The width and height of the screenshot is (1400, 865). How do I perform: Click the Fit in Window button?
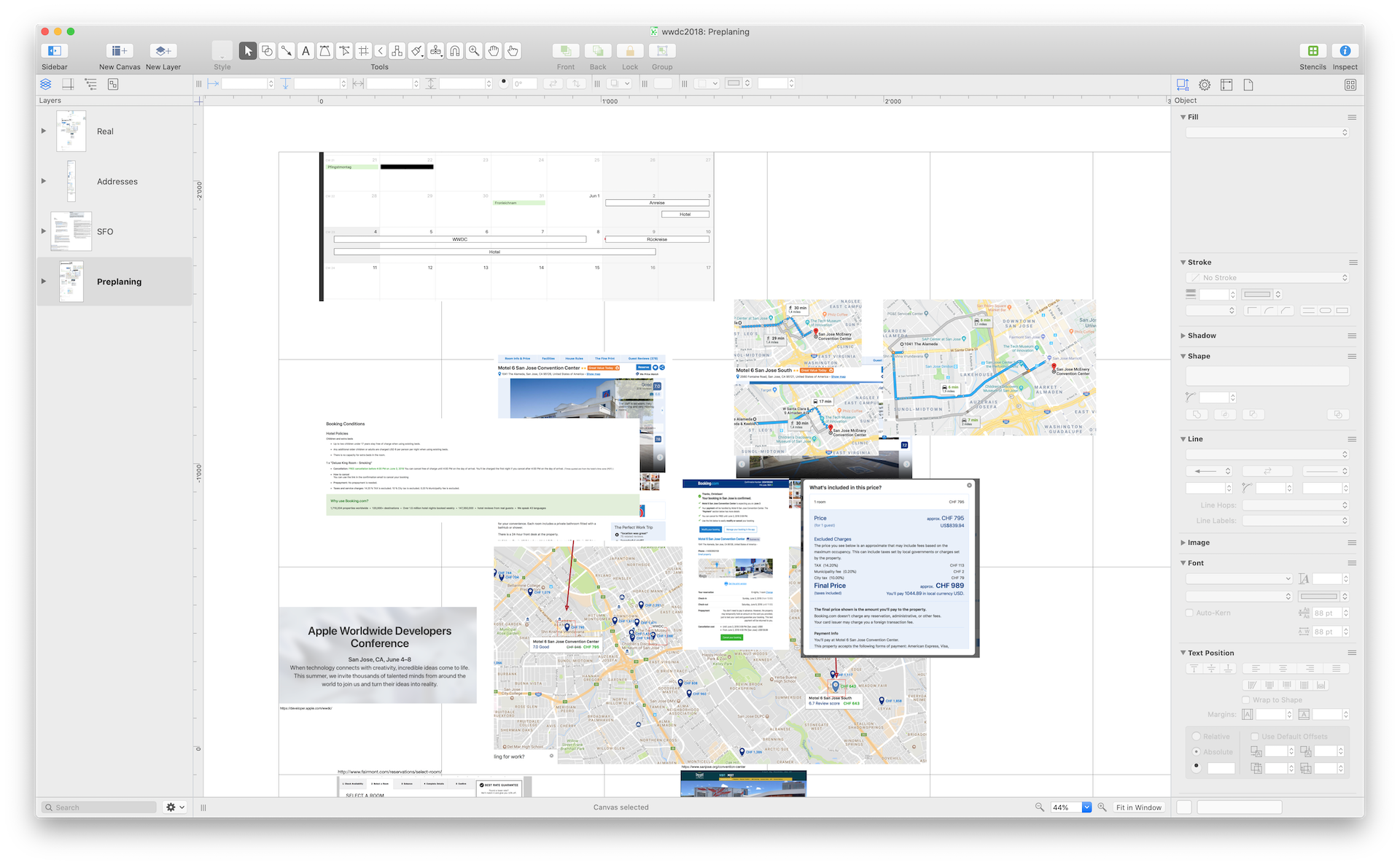pos(1138,807)
